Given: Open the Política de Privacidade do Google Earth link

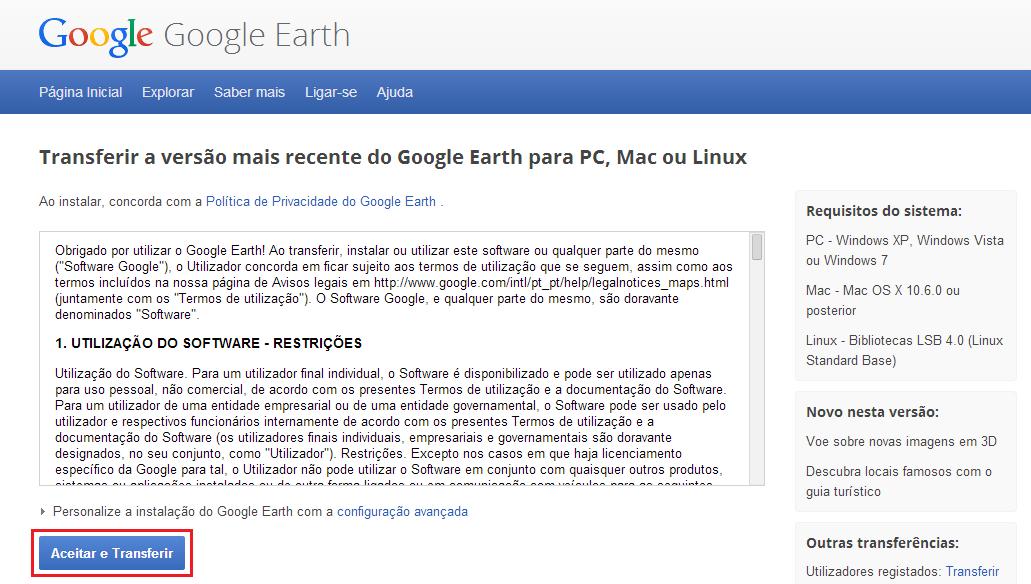Looking at the screenshot, I should [321, 201].
